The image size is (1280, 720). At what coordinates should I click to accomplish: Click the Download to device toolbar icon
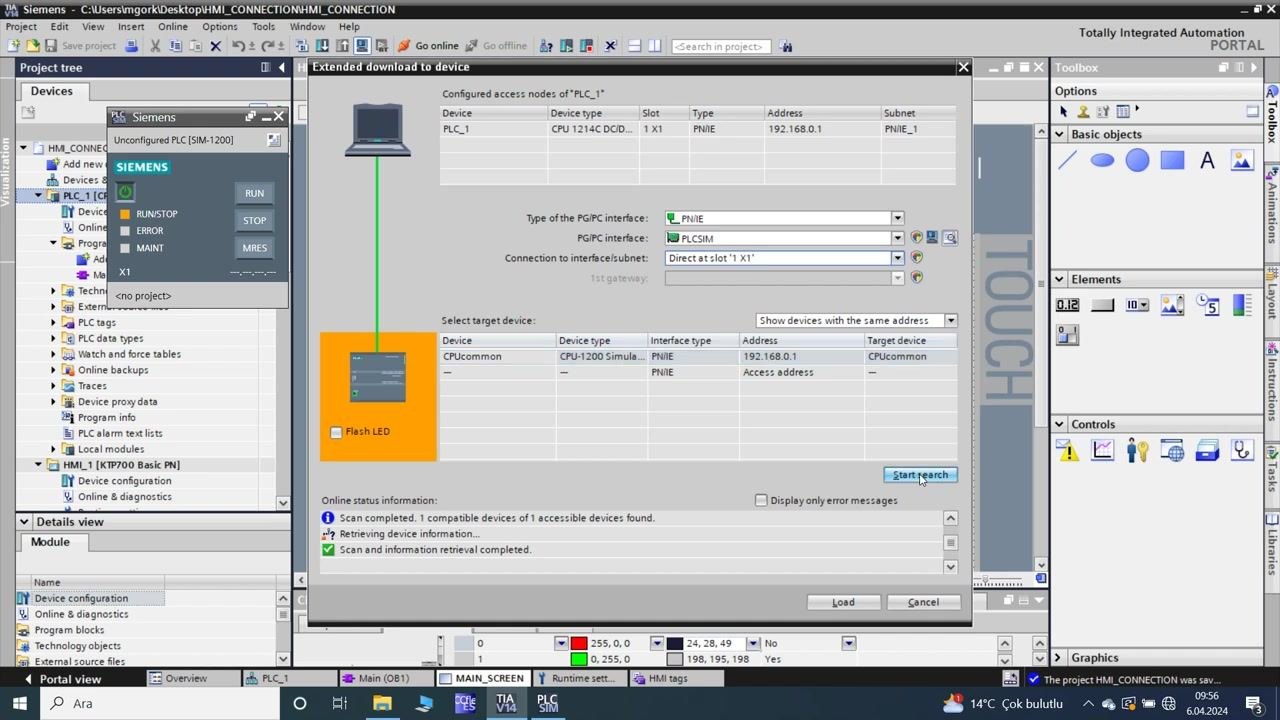323,46
